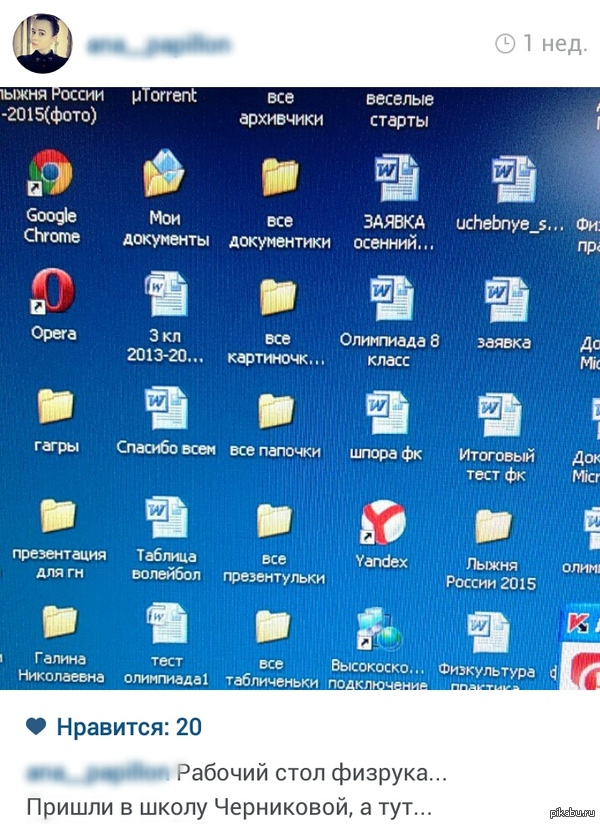Open the Мои документы folder icon
Image resolution: width=600 pixels, height=824 pixels.
[x=165, y=176]
